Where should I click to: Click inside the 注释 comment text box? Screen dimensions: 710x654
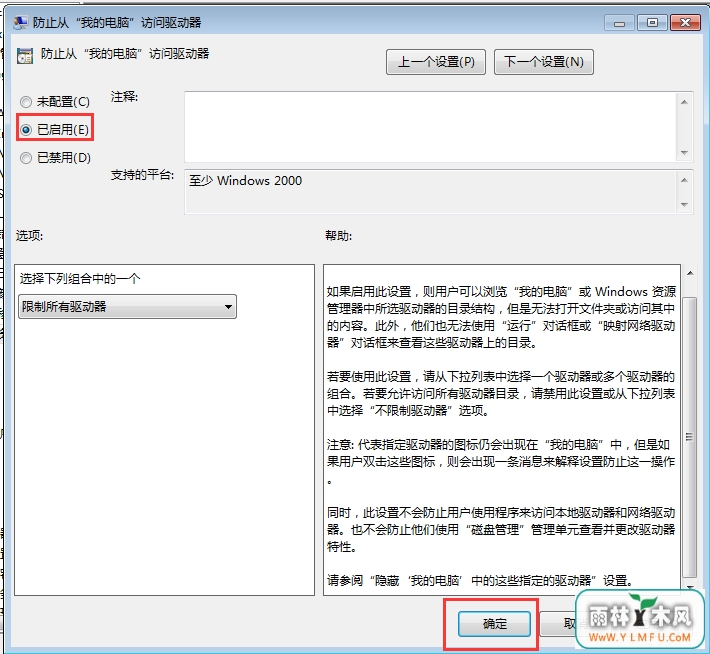(431, 127)
